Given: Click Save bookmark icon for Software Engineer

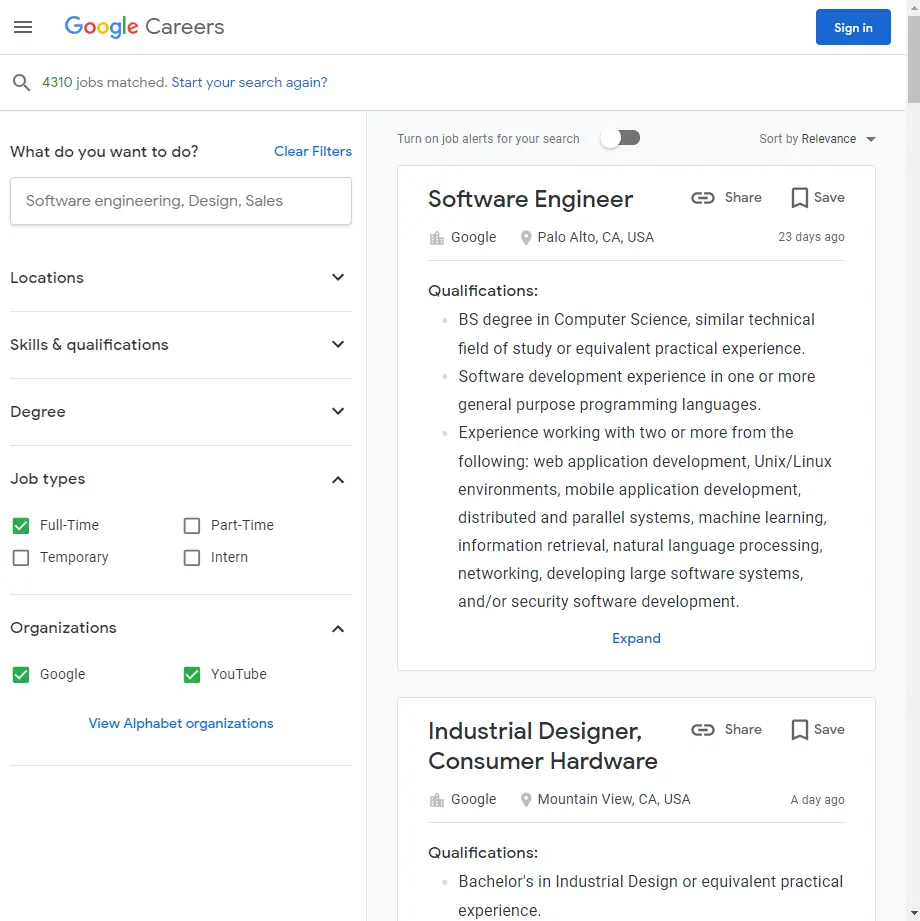Looking at the screenshot, I should point(799,198).
